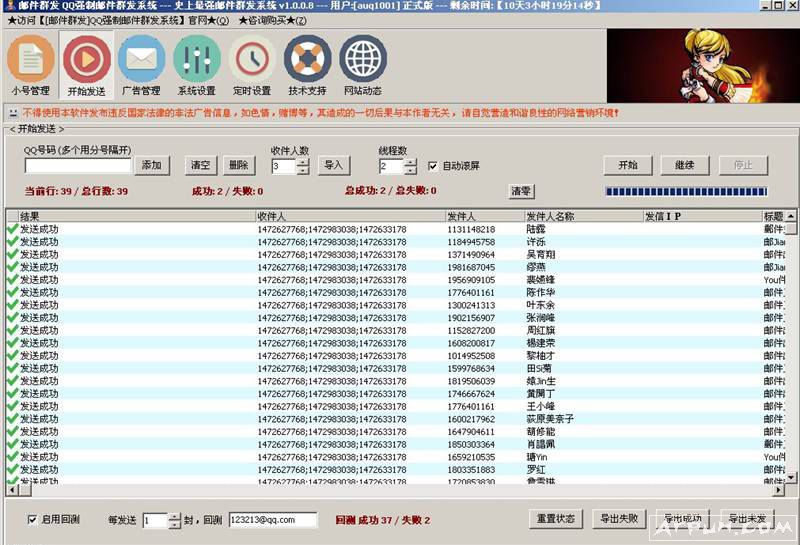The height and width of the screenshot is (545, 800).
Task: Toggle the 自动滚屏 auto-scroll checkbox
Action: (433, 166)
